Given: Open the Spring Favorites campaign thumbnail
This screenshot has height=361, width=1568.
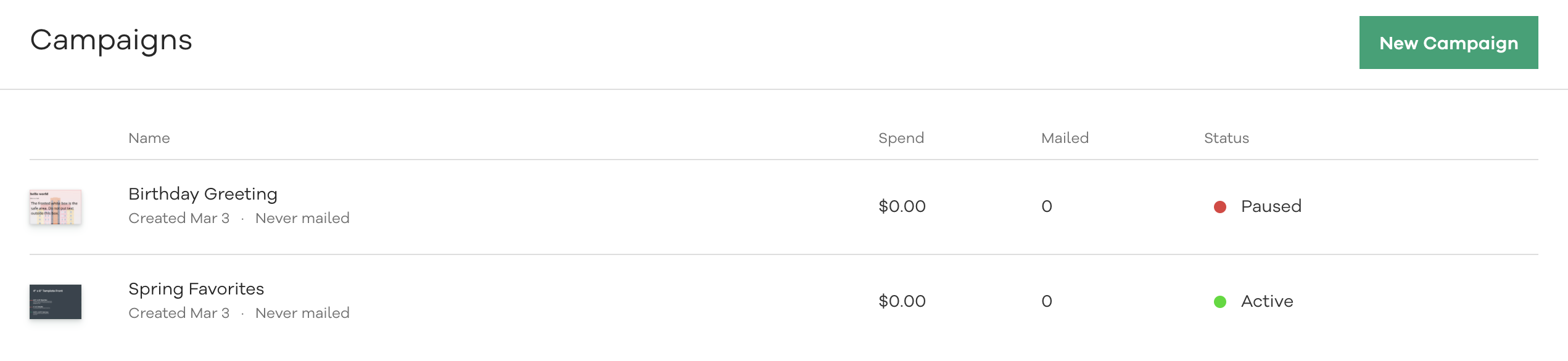Looking at the screenshot, I should (56, 302).
